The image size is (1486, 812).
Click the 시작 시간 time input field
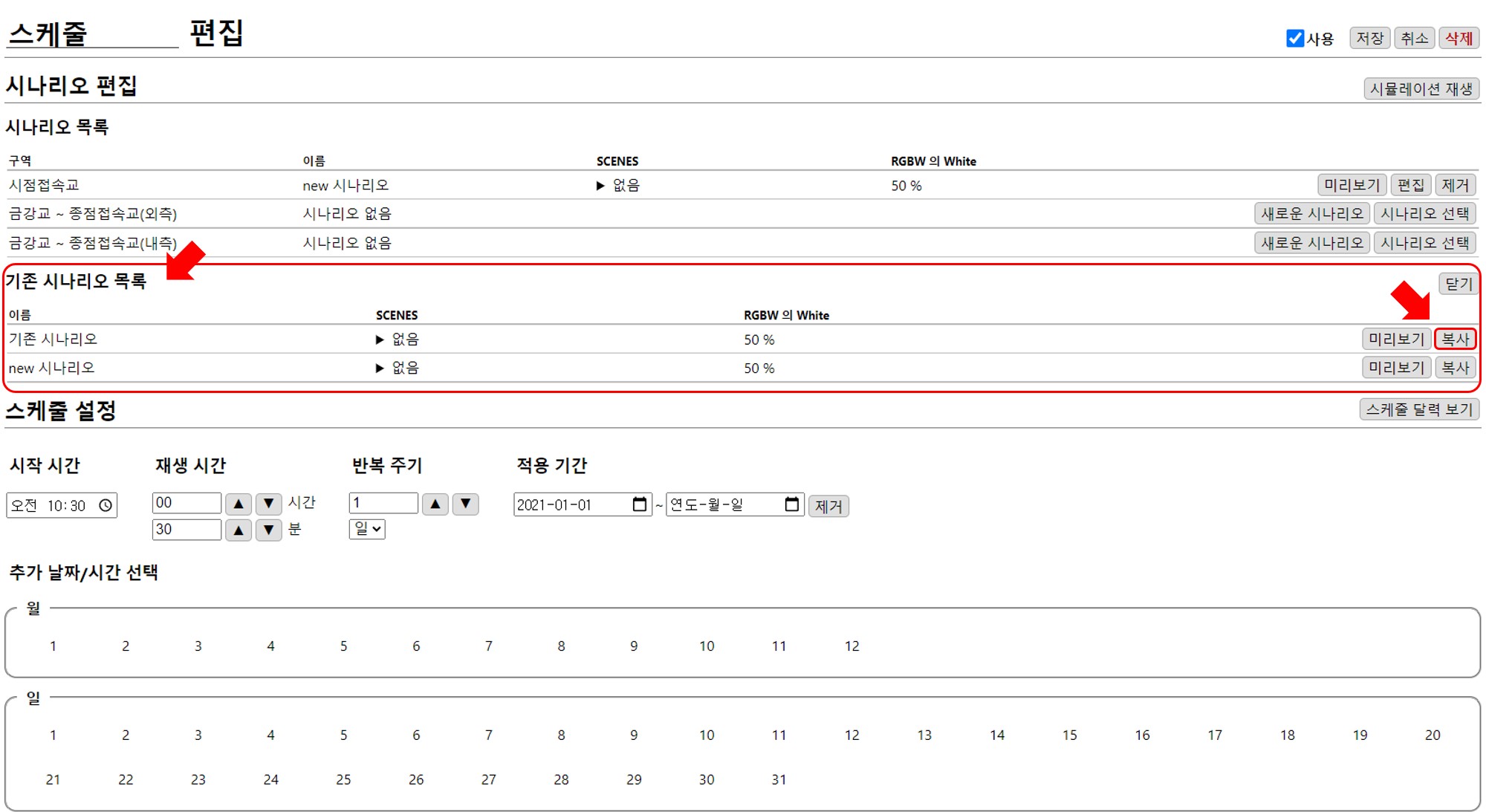pos(62,505)
